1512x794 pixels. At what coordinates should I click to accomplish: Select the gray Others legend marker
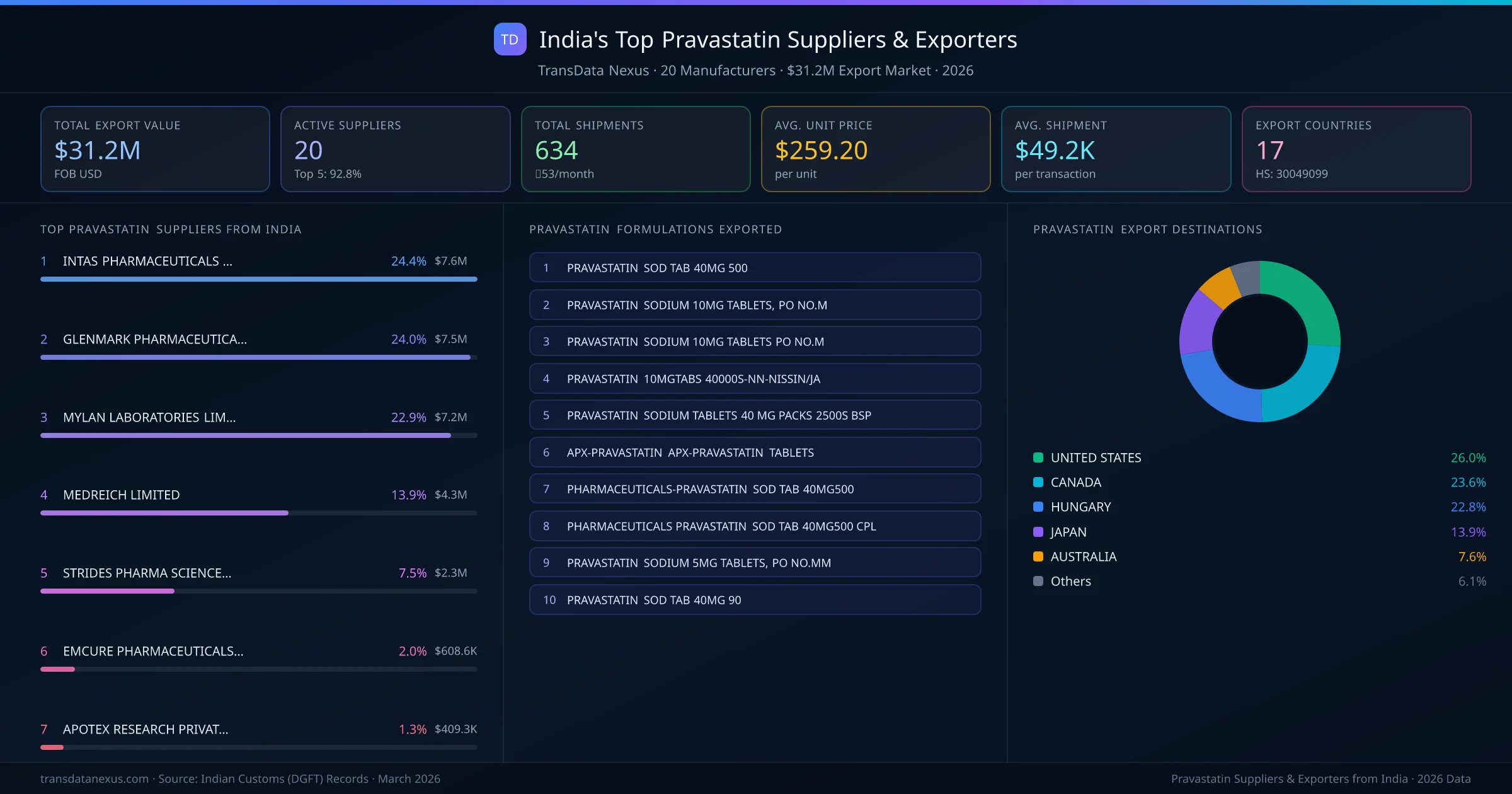(1037, 581)
